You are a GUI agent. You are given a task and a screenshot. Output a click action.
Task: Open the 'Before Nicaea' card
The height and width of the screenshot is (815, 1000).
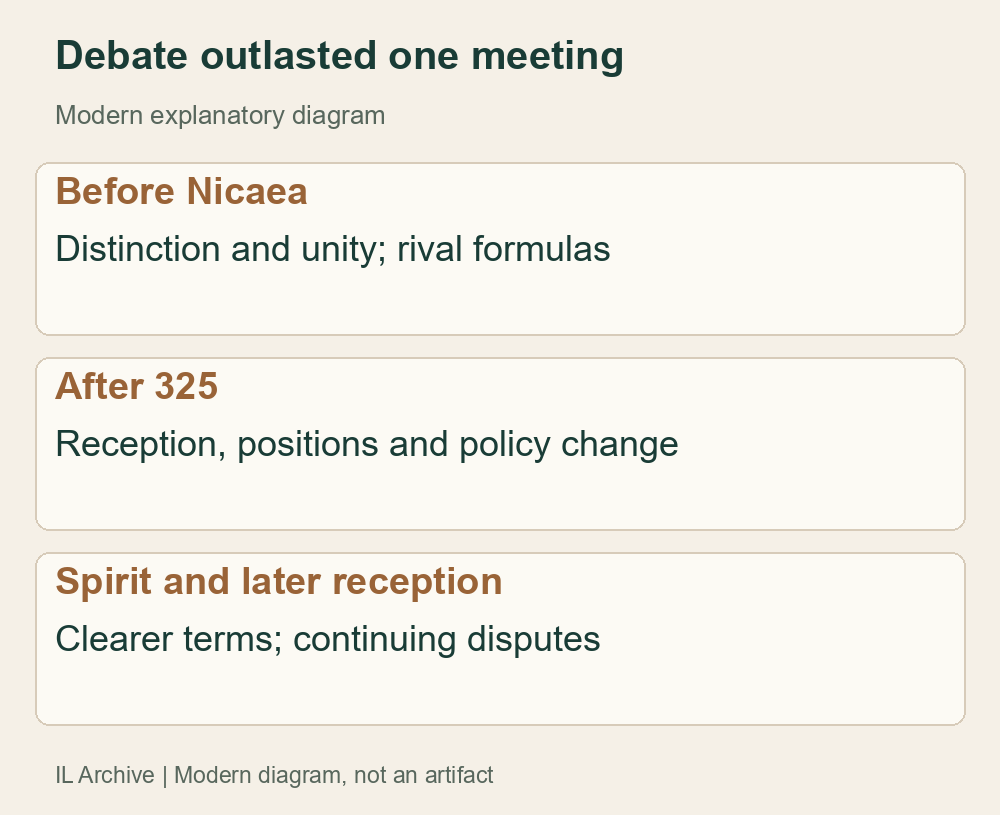click(x=500, y=249)
